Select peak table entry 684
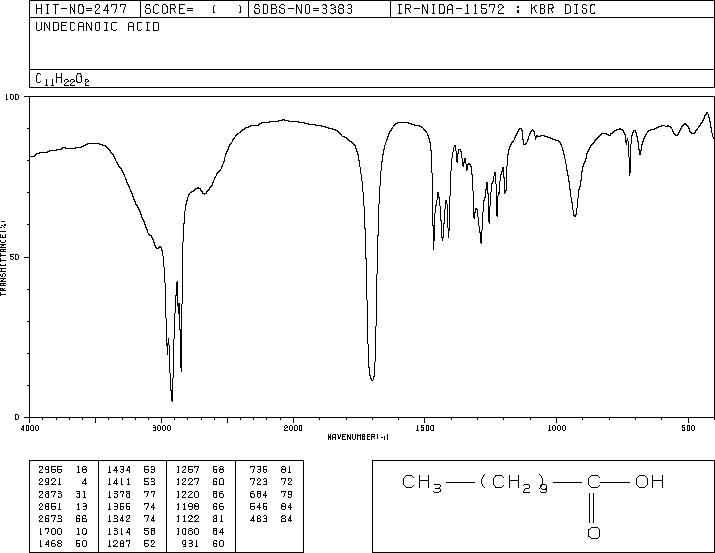The image size is (715, 553). pos(271,494)
